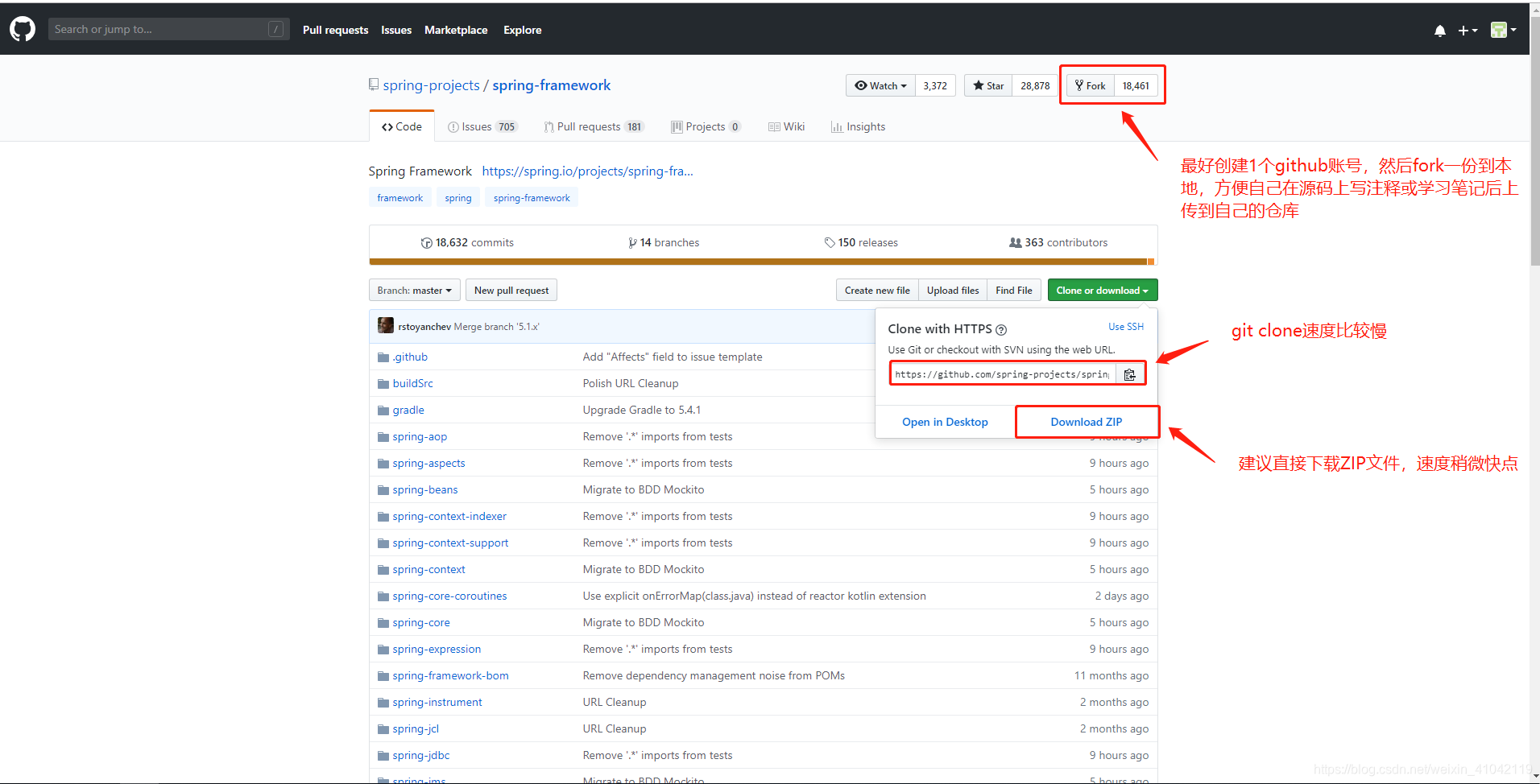Switch to the Projects tab
Image resolution: width=1540 pixels, height=784 pixels.
706,126
